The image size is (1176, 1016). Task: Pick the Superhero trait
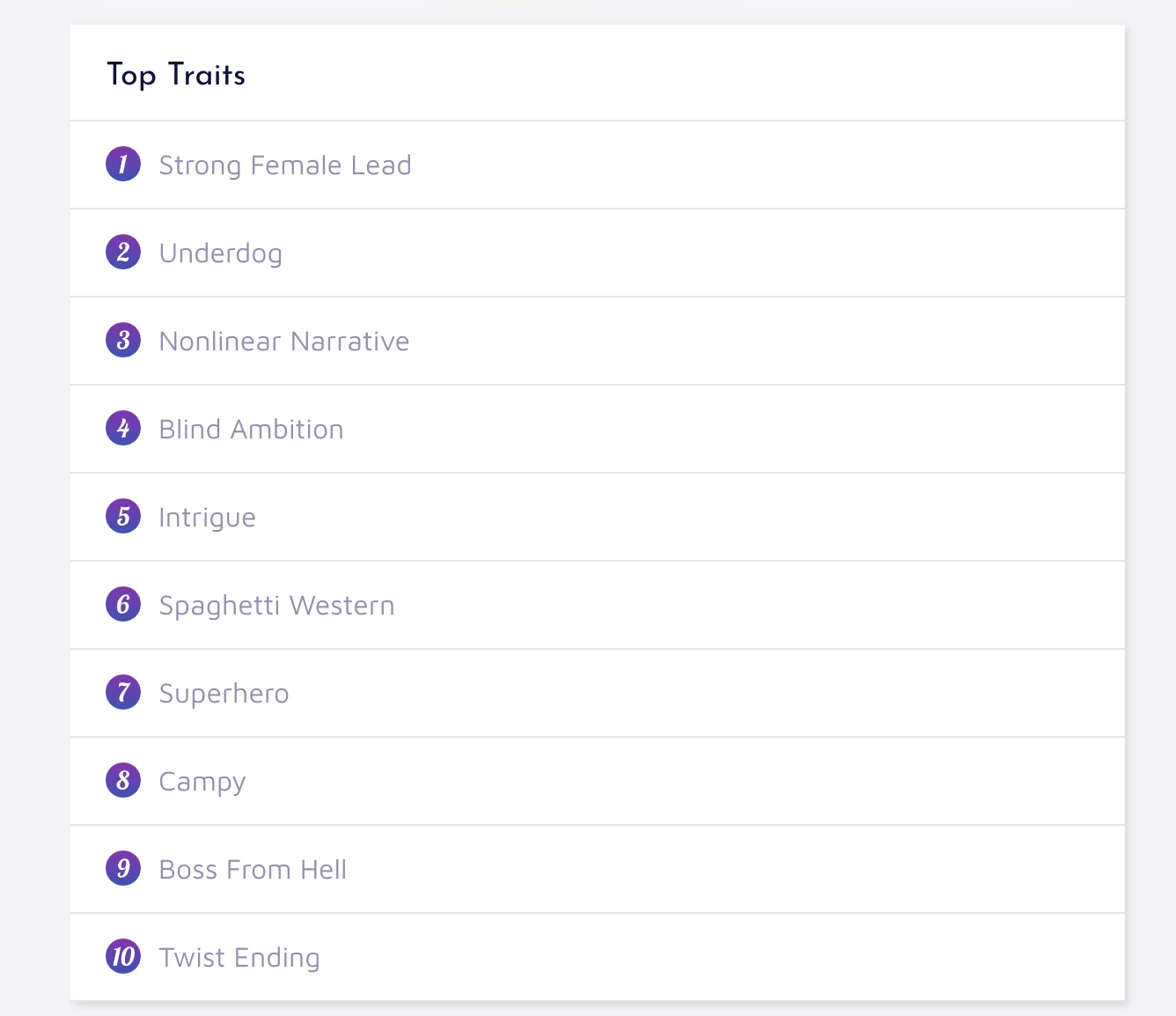tap(224, 694)
